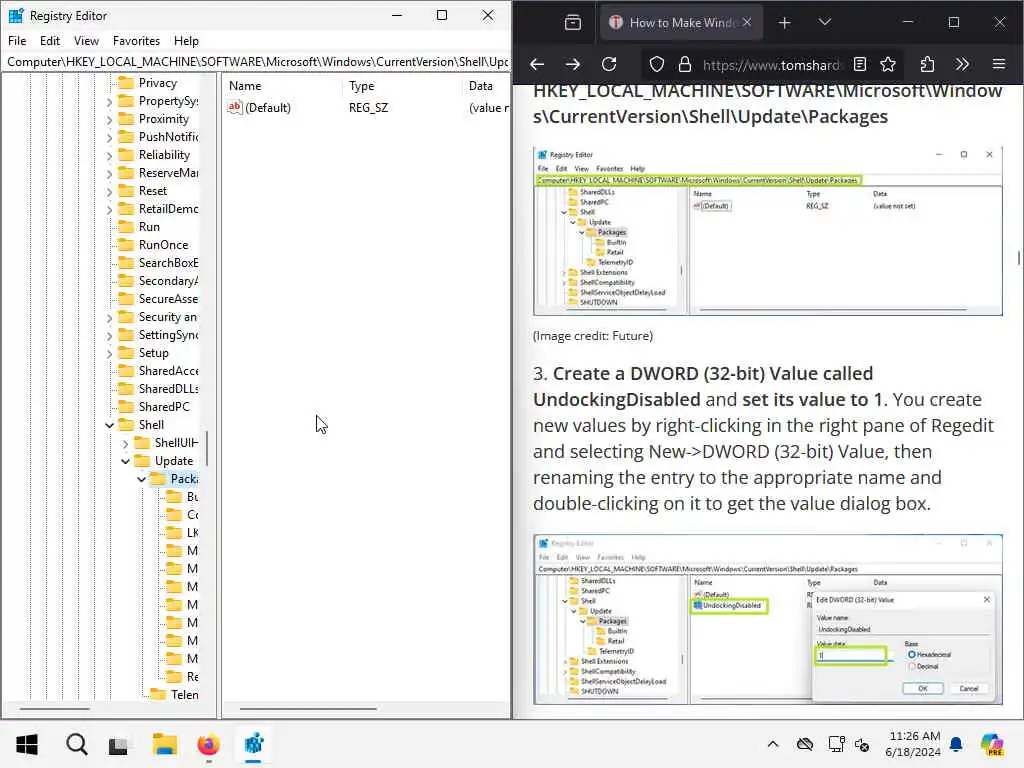This screenshot has width=1024, height=768.
Task: Bookmark this page with the star icon
Action: coord(888,64)
